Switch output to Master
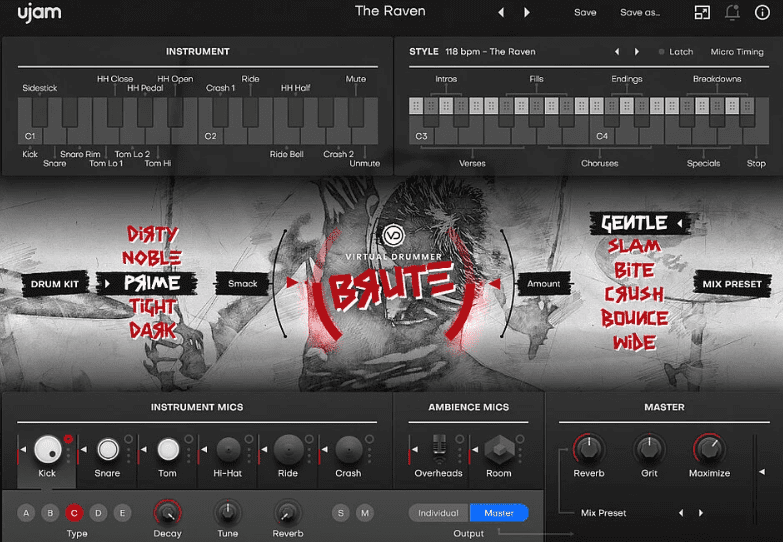This screenshot has height=542, width=783. point(498,513)
